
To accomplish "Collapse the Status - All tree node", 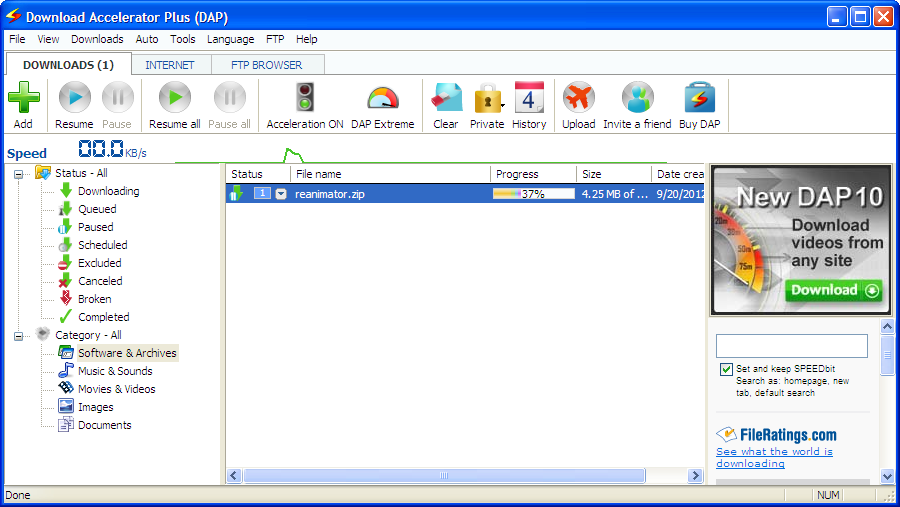I will (x=19, y=173).
